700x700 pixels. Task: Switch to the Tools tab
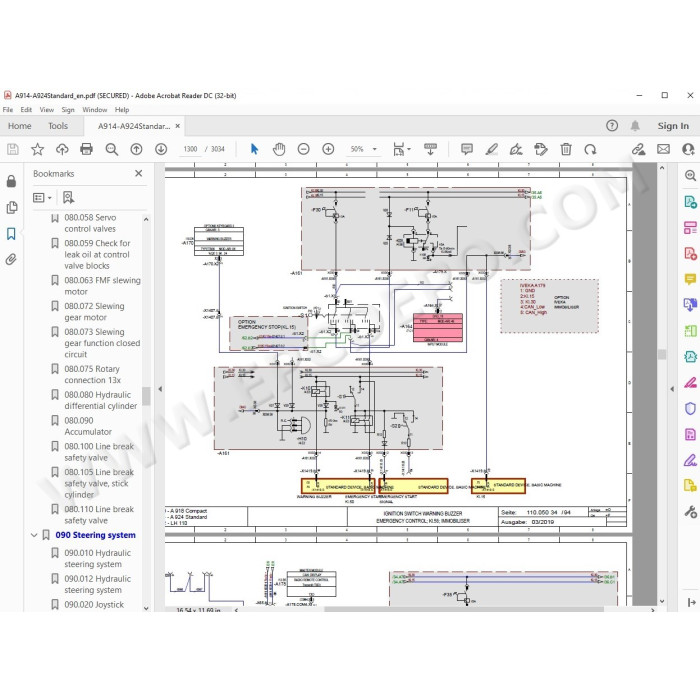tap(58, 126)
